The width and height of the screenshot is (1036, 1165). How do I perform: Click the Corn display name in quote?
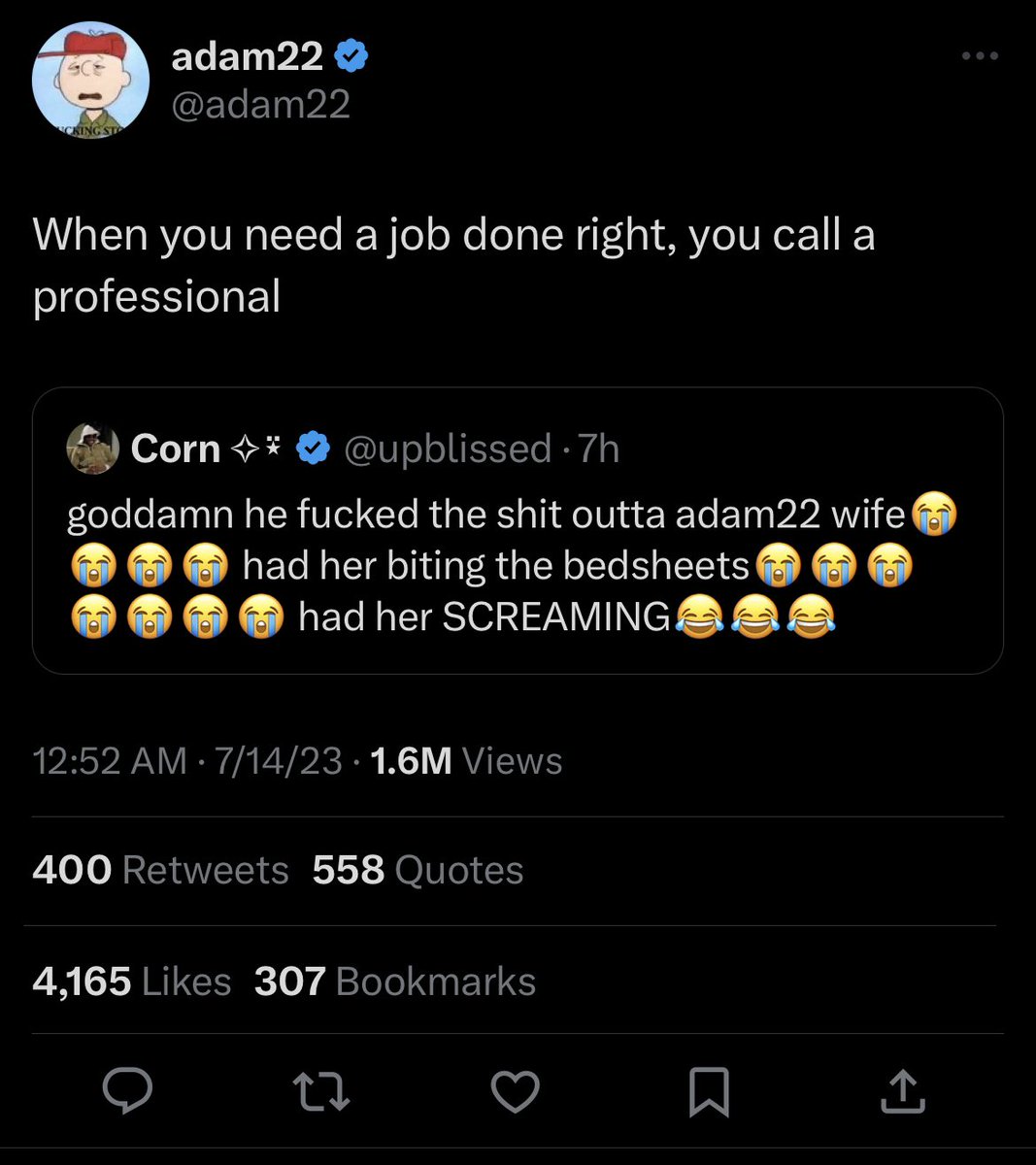[x=176, y=449]
